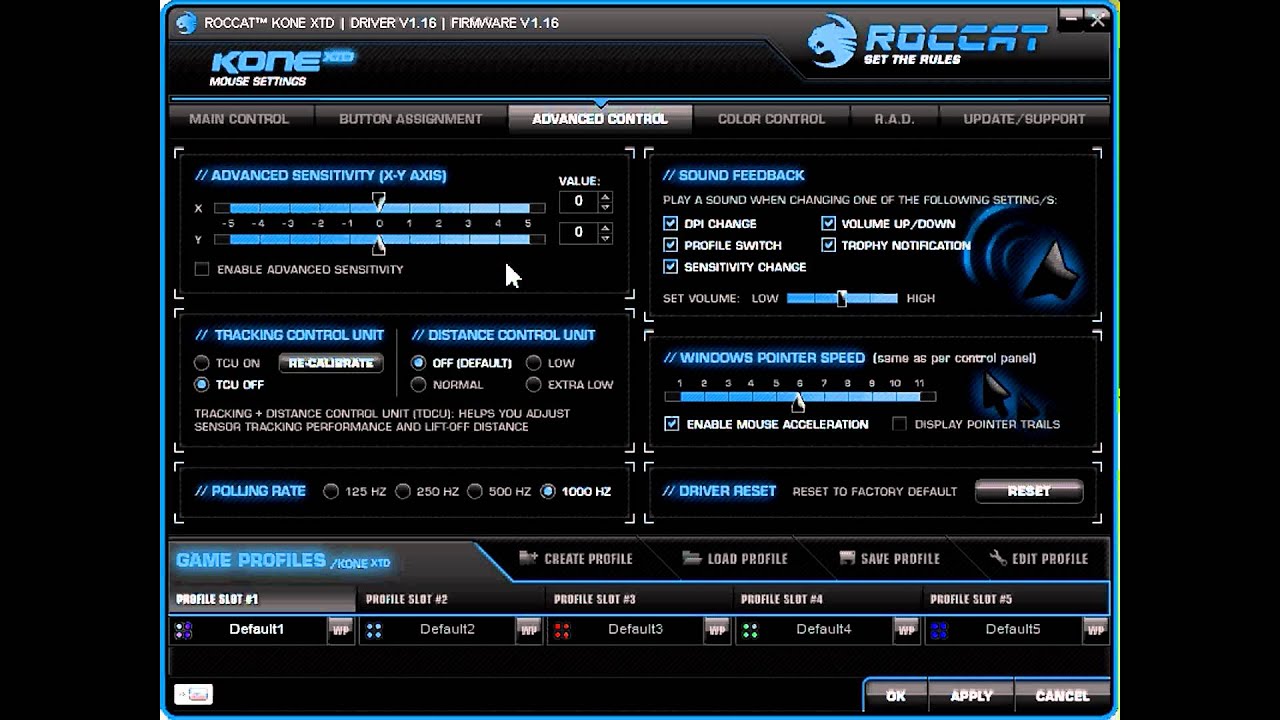
Task: Disable Enable Mouse Acceleration checkbox
Action: click(672, 424)
